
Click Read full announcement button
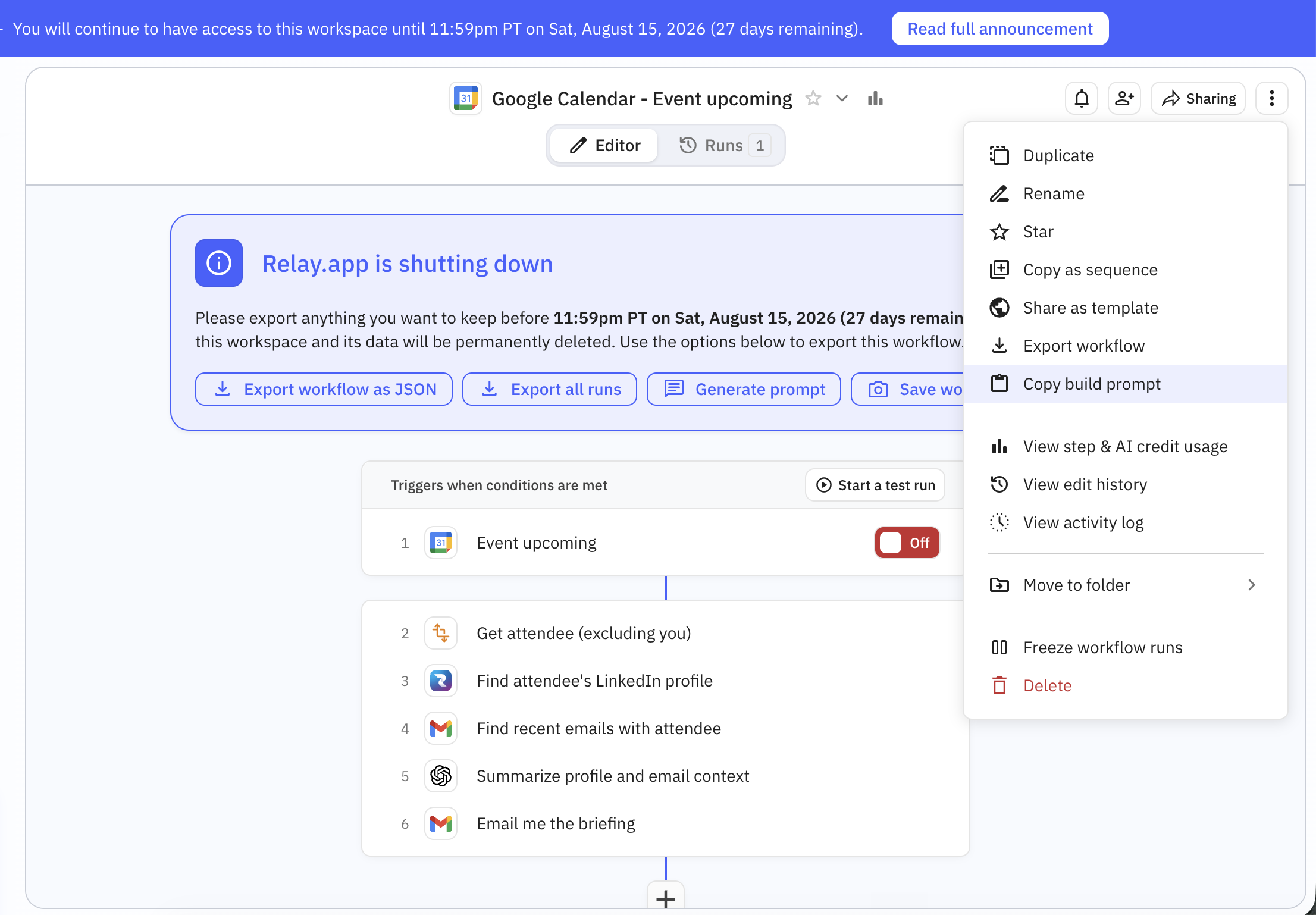[1000, 29]
